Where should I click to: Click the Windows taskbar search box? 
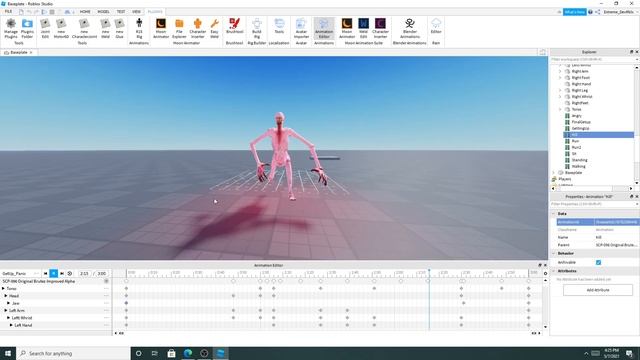73,353
